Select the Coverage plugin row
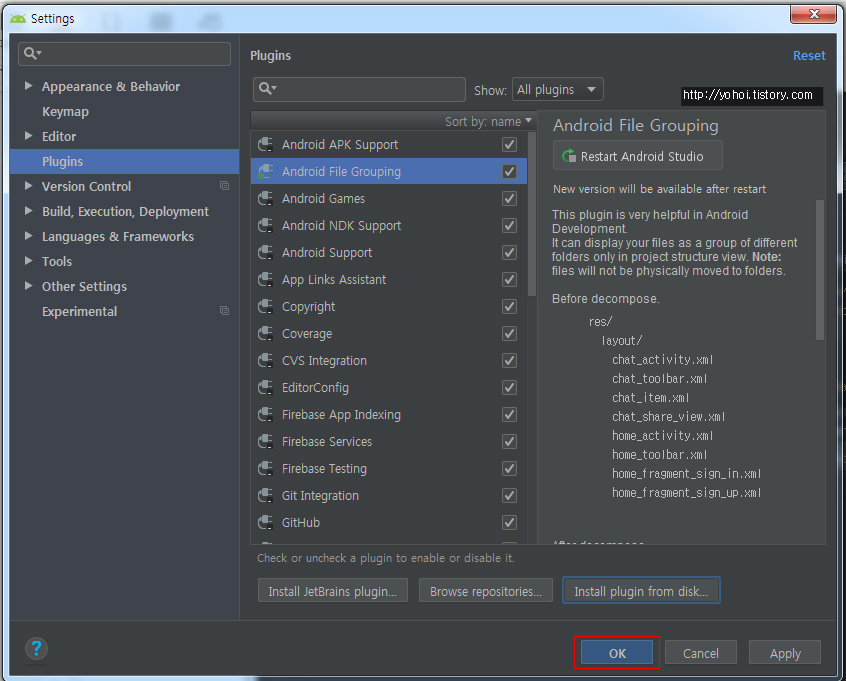The height and width of the screenshot is (681, 846). [x=388, y=333]
